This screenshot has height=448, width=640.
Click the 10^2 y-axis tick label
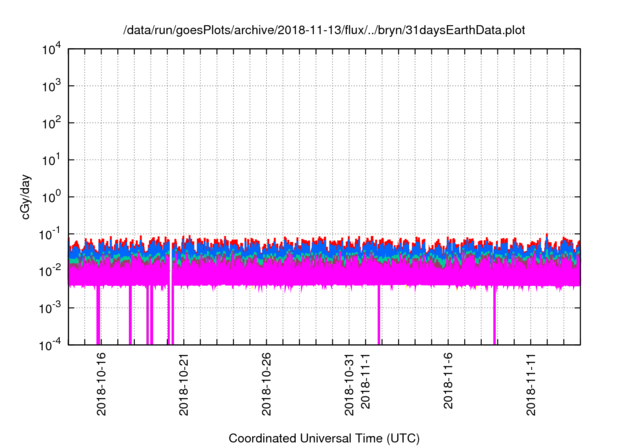click(x=50, y=123)
